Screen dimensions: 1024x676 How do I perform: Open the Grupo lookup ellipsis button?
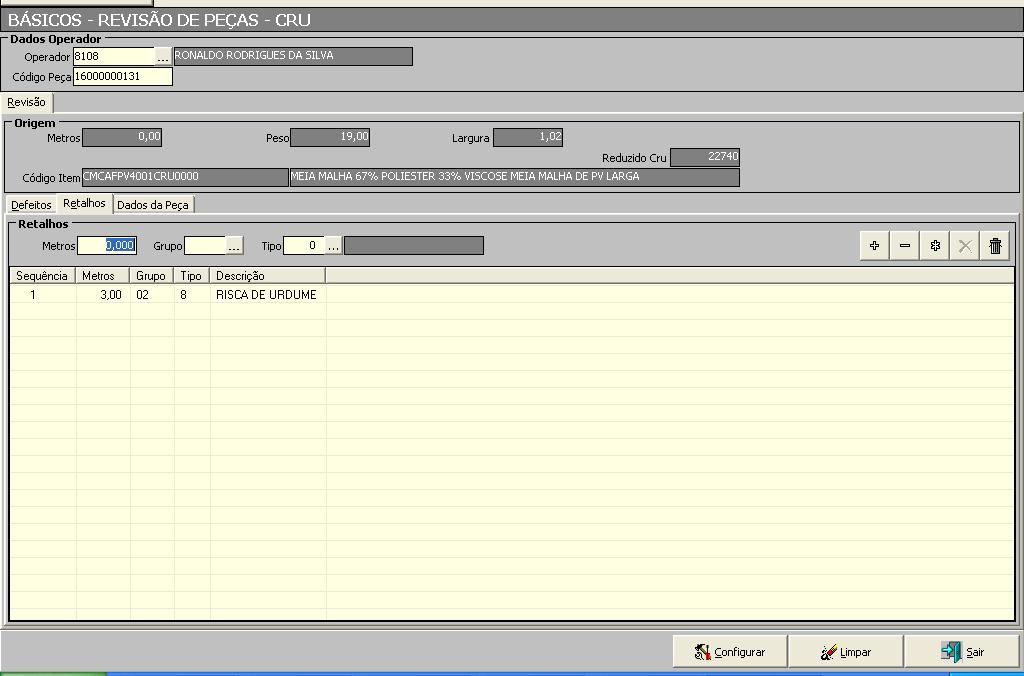tap(234, 246)
